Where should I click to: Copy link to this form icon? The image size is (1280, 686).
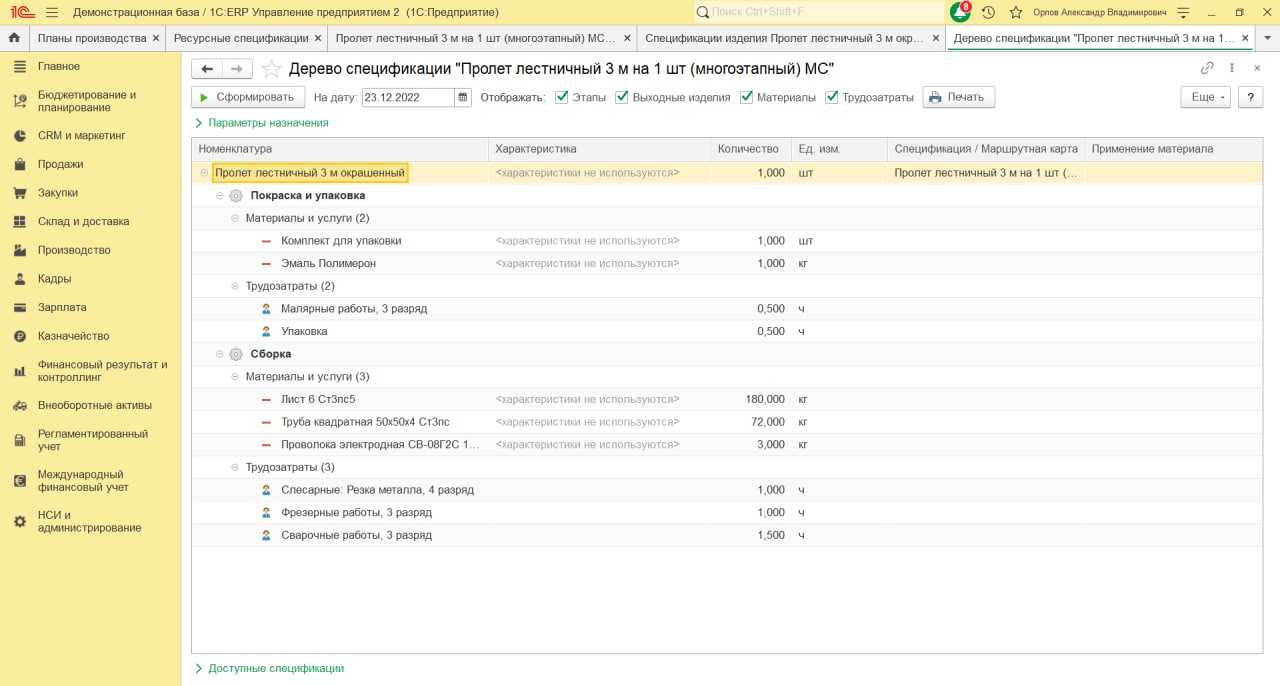[1207, 68]
